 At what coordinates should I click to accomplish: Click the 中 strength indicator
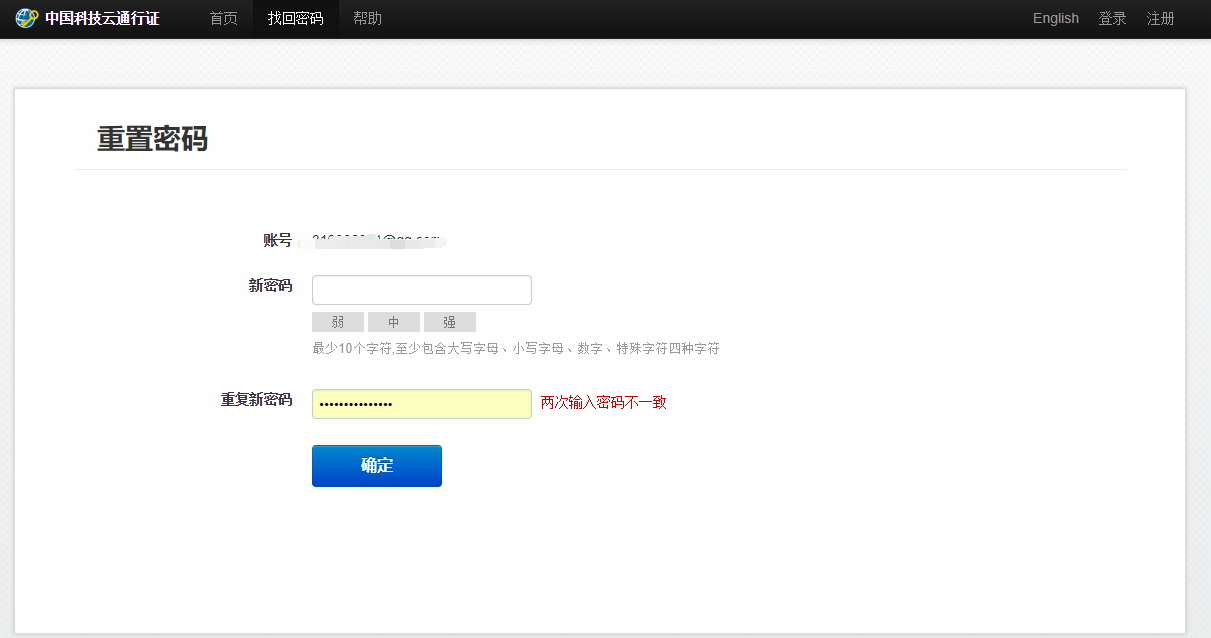[x=394, y=322]
